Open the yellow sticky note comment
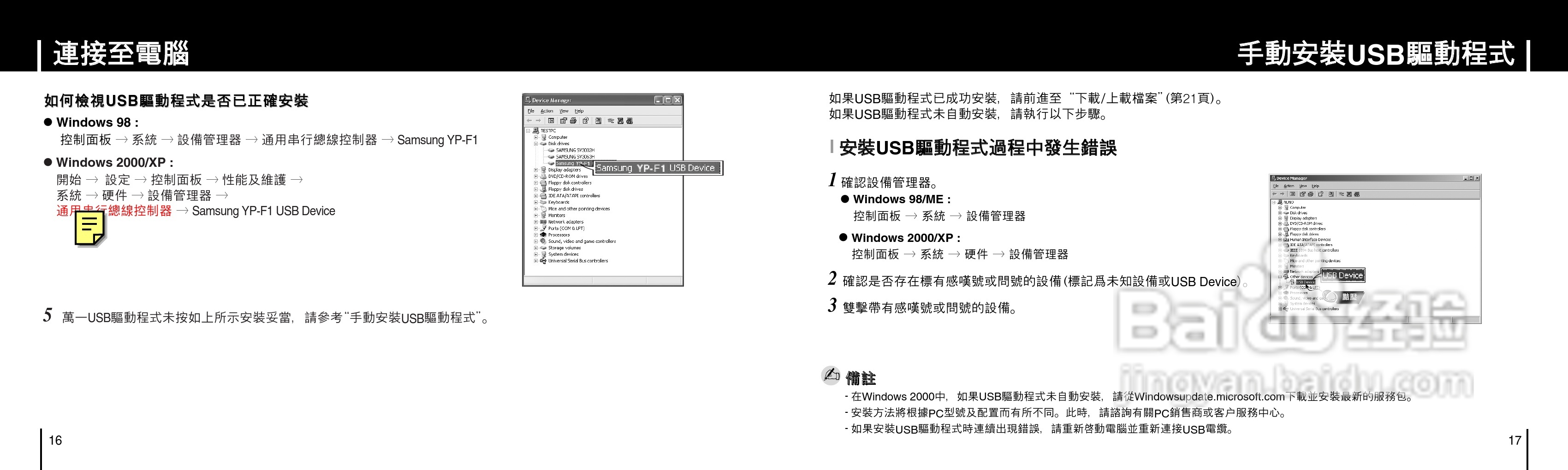 click(89, 229)
